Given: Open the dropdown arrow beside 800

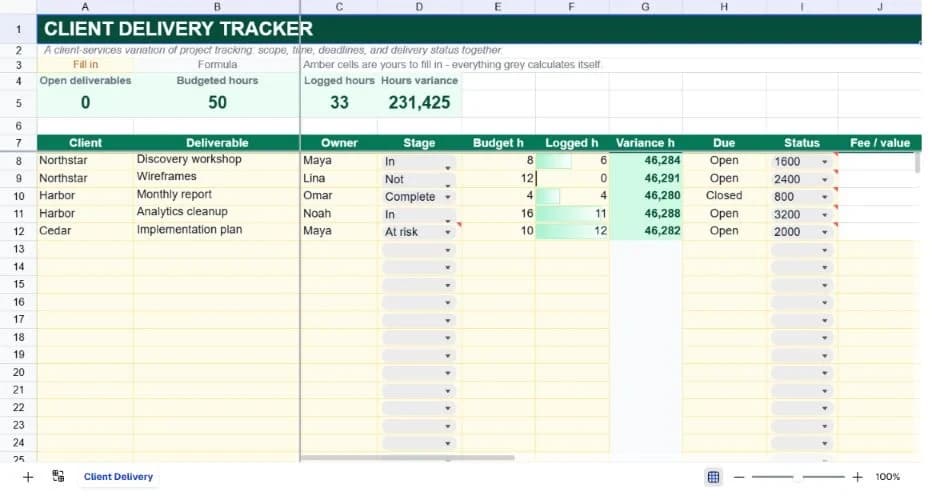Looking at the screenshot, I should (824, 197).
